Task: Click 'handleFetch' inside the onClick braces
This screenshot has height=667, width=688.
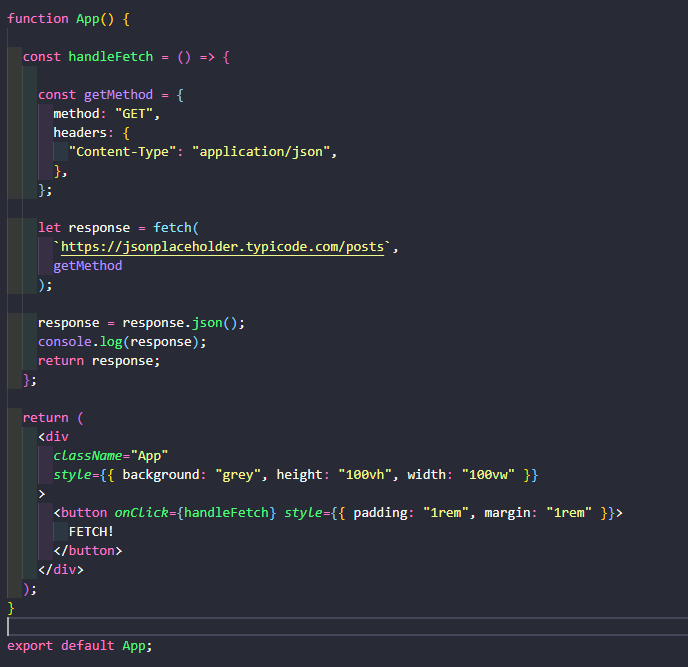Action: click(x=226, y=513)
